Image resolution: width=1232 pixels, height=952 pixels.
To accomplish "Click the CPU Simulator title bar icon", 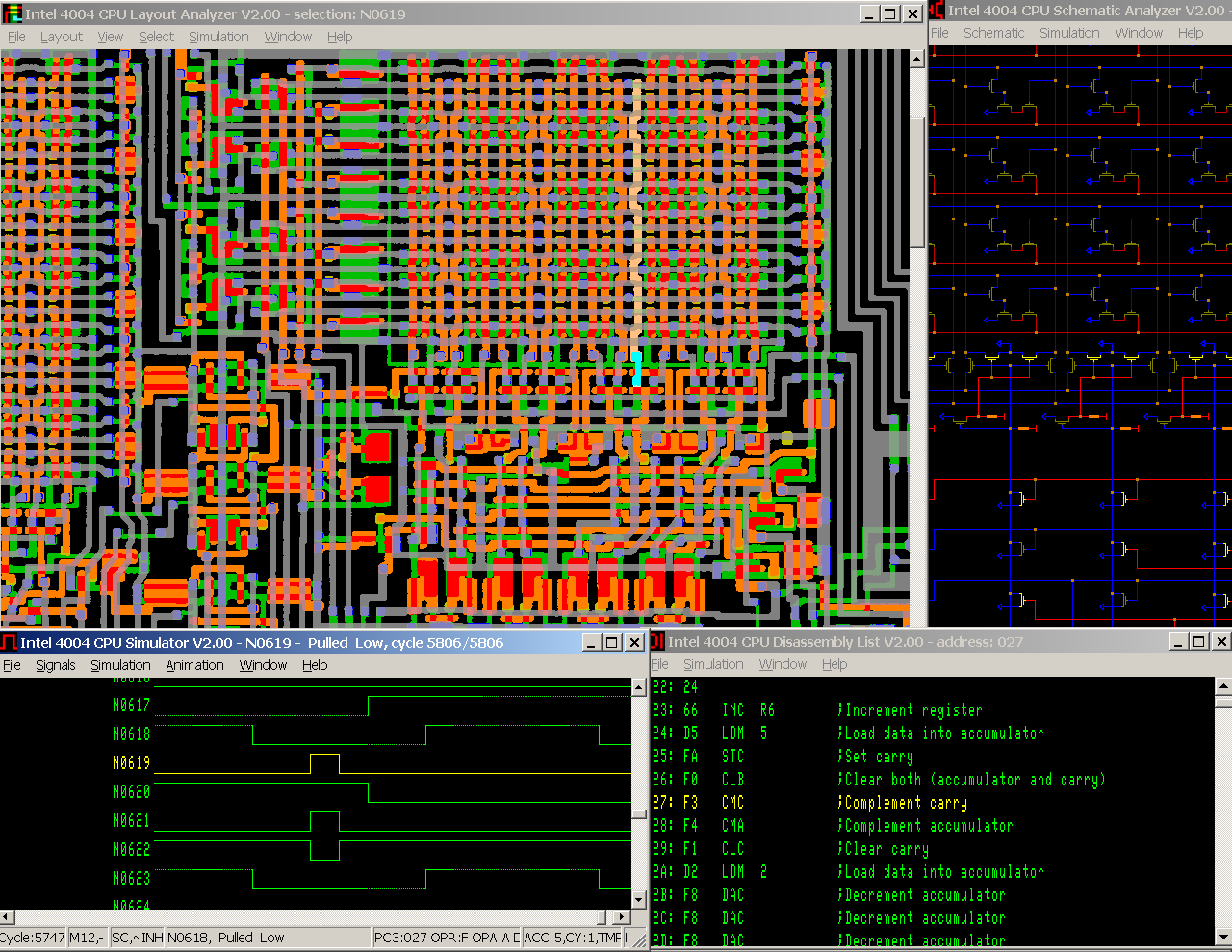I will [9, 642].
